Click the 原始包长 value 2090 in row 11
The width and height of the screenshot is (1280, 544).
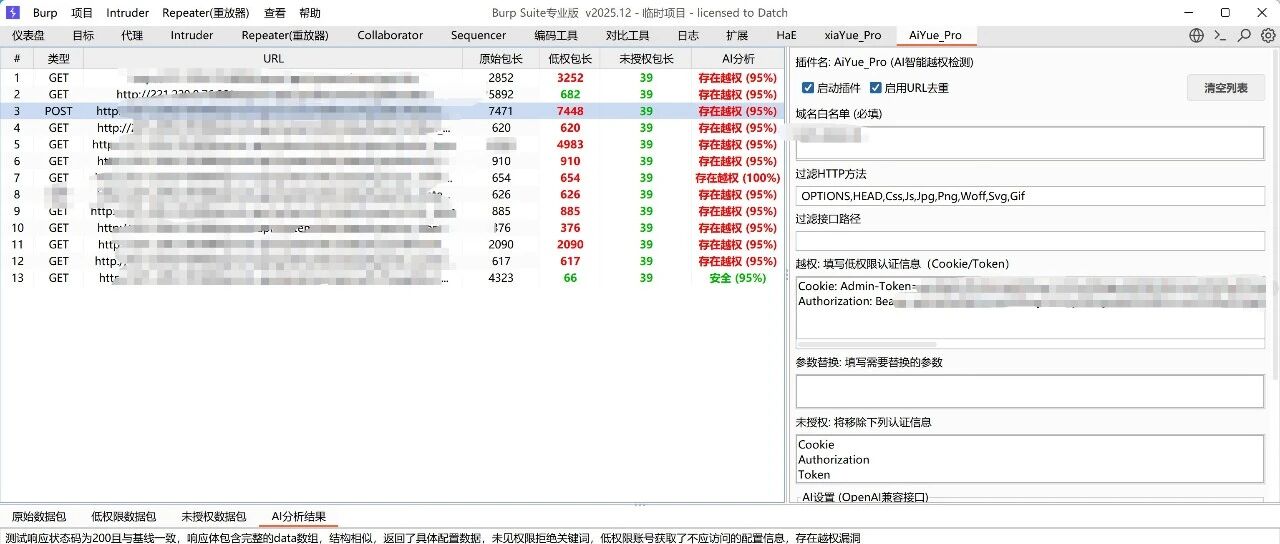[501, 244]
